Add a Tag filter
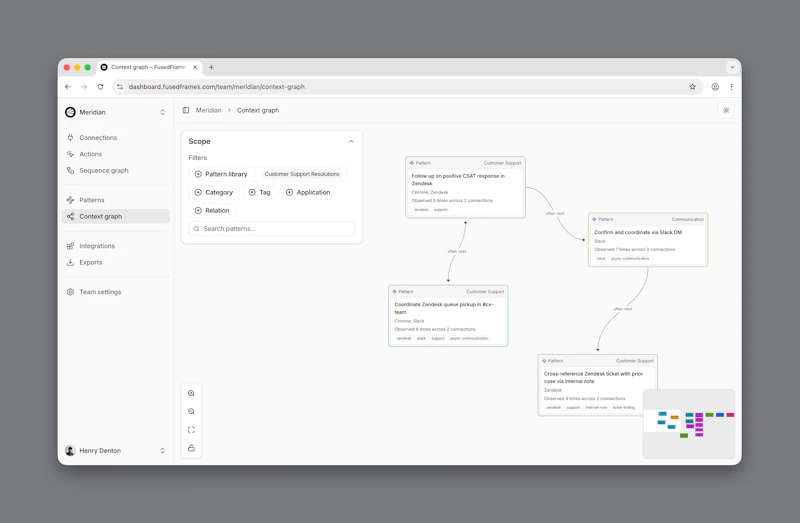The height and width of the screenshot is (523, 800). point(259,192)
